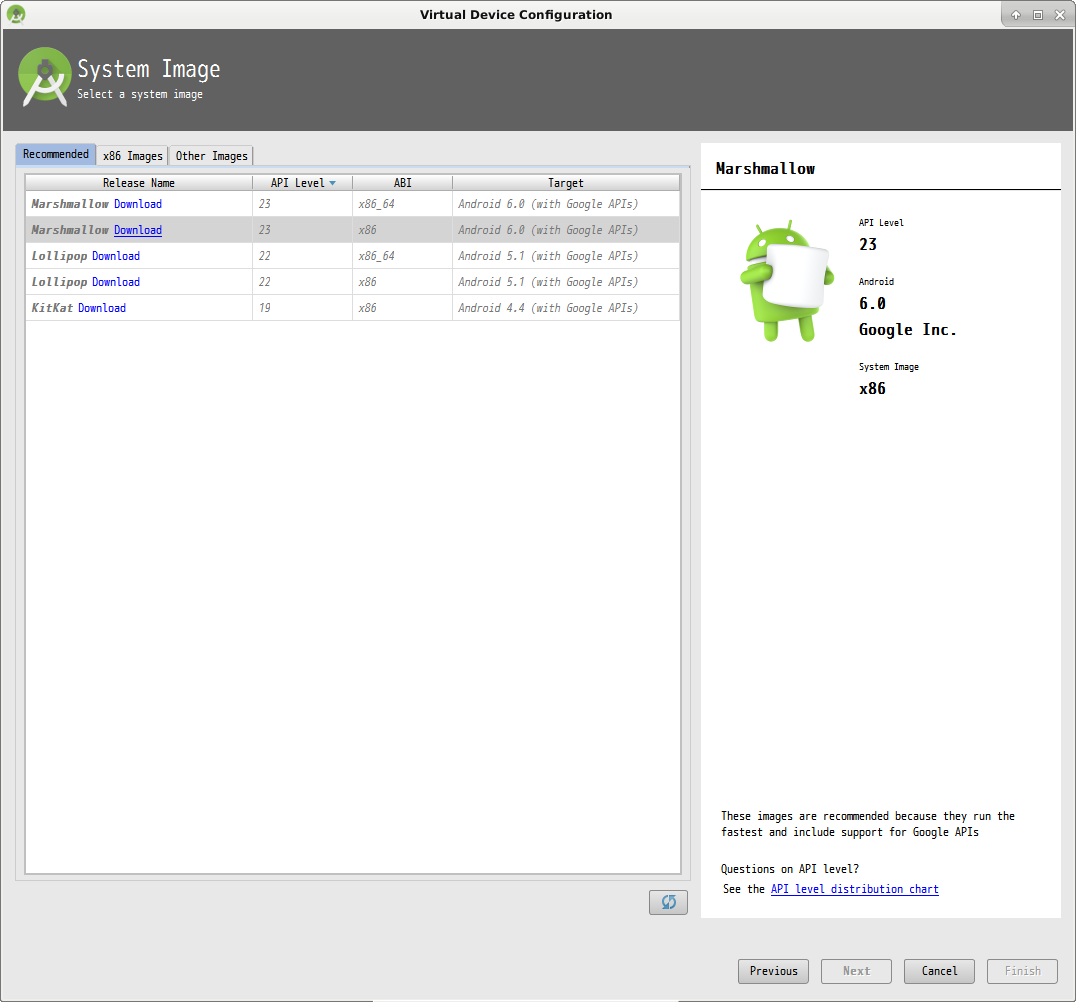
Task: Click the app icon in title bar
Action: [15, 14]
